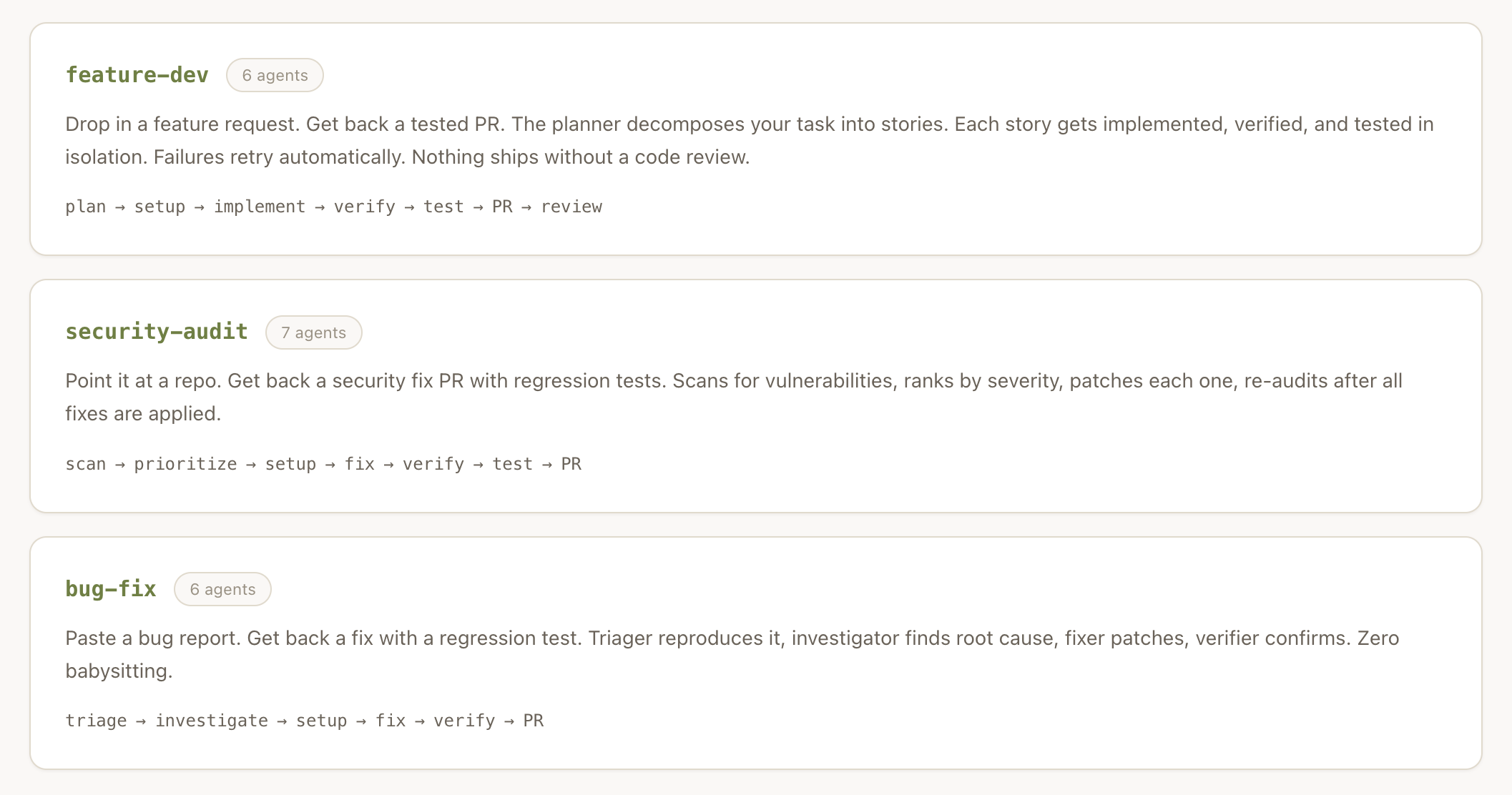Screen dimensions: 1512x795
Task: Click the "plan" step in feature-dev pipeline
Action: click(x=85, y=207)
